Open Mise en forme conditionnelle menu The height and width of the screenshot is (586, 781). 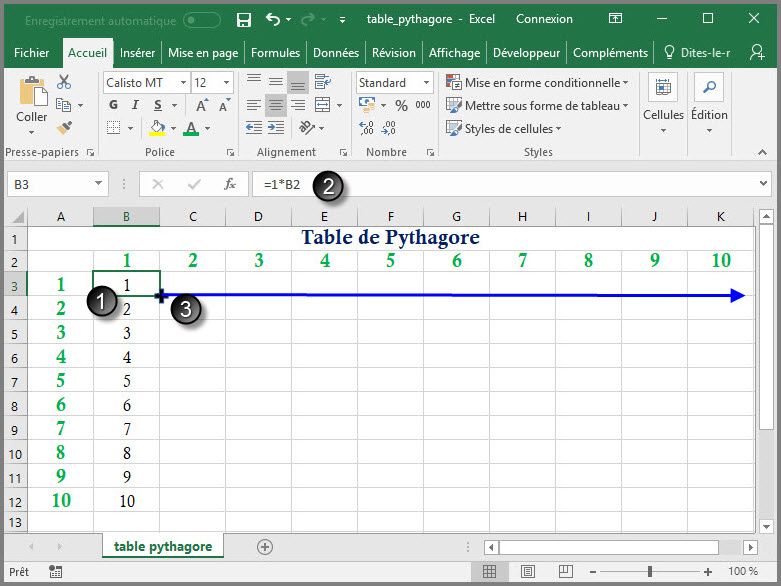pos(537,83)
